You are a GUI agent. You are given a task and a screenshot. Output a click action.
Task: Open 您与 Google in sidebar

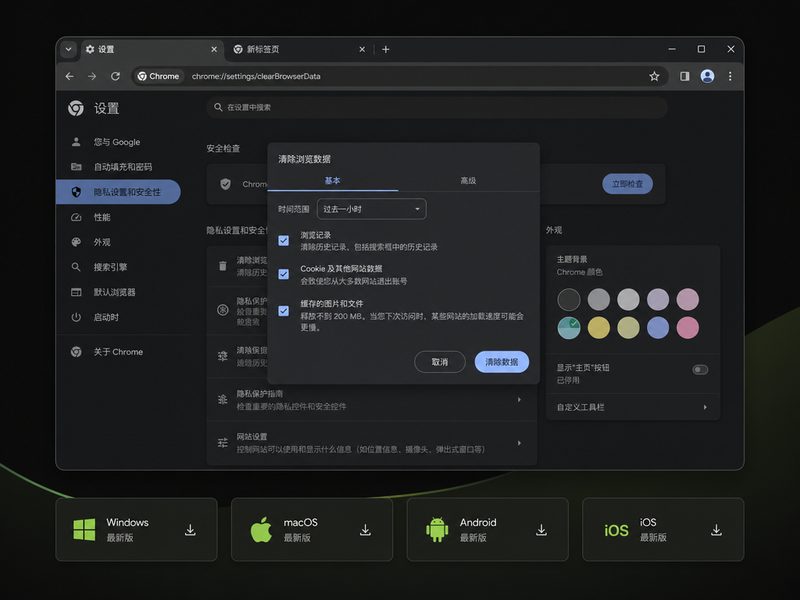118,142
